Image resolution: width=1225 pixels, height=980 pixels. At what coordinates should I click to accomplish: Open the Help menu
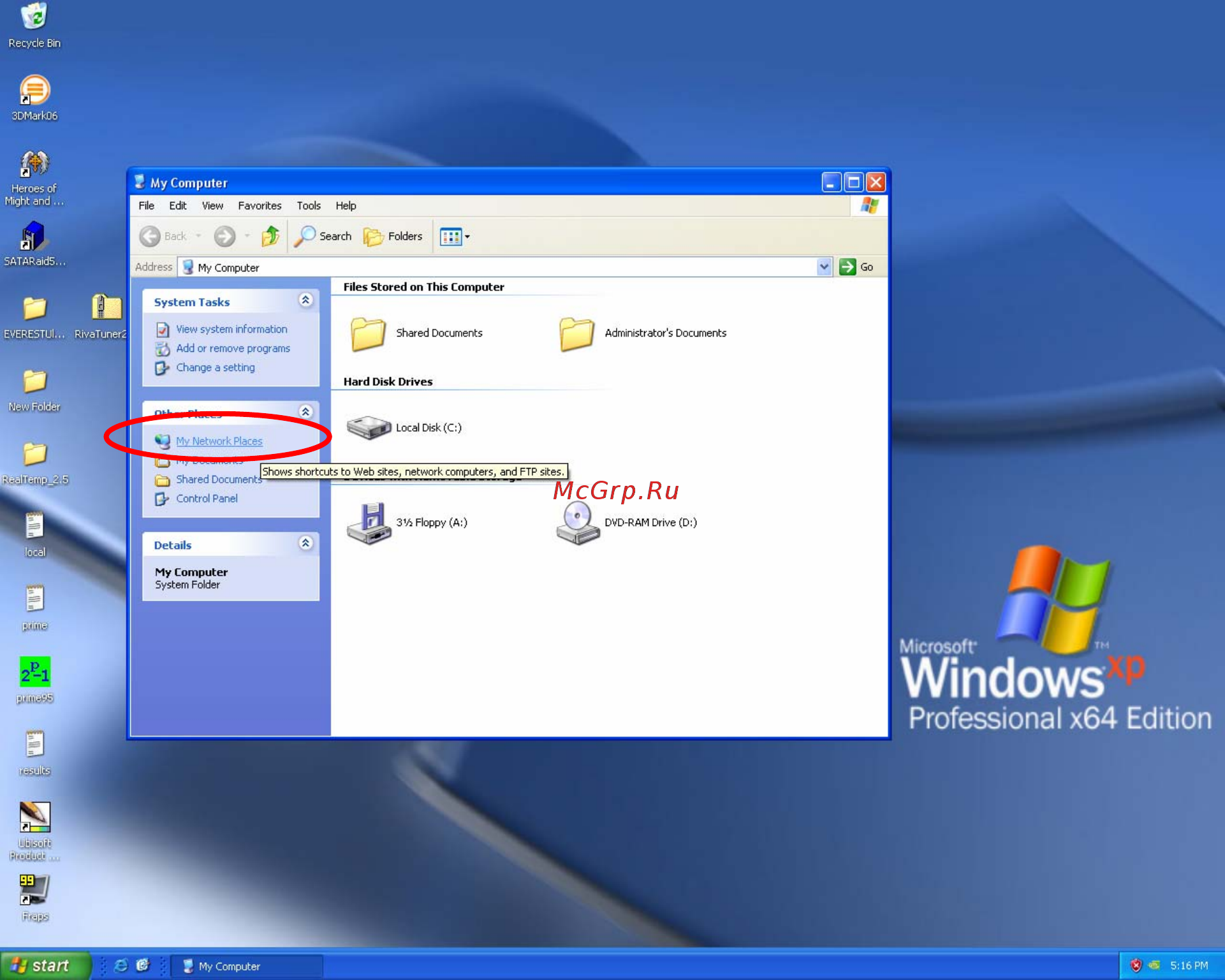(346, 206)
